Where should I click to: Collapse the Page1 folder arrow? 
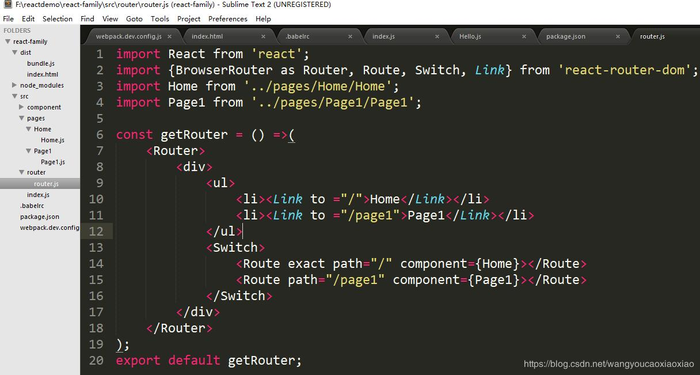[x=29, y=151]
